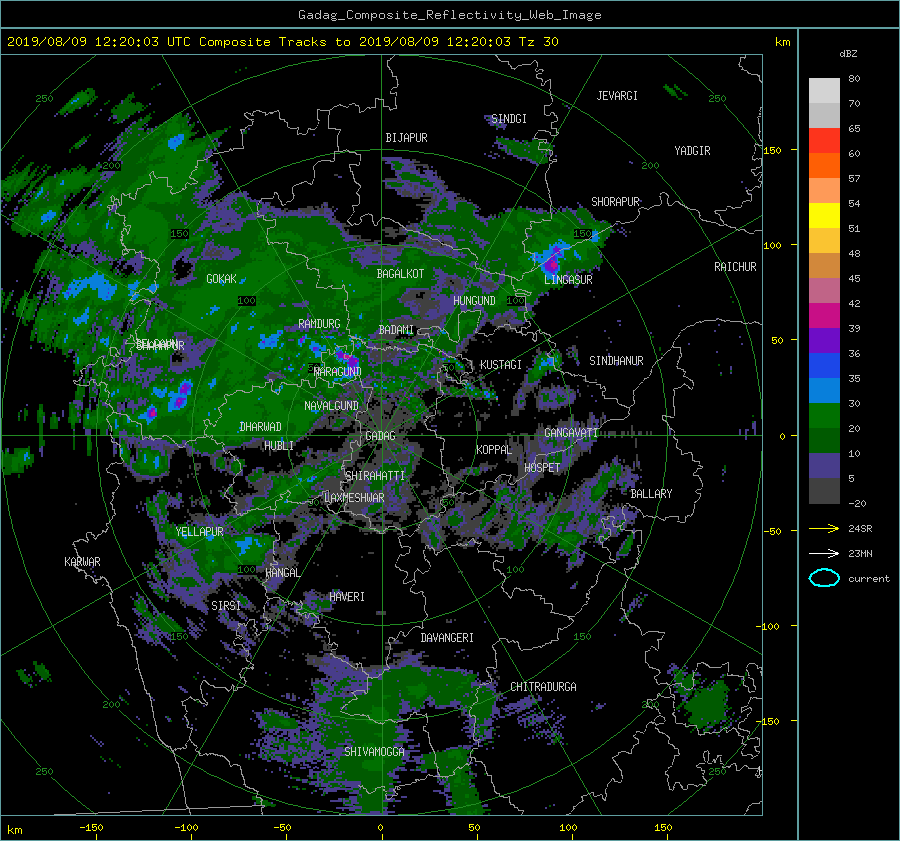900x841 pixels.
Task: Click the UTC Composite Tracks timestamp line
Action: pos(282,42)
